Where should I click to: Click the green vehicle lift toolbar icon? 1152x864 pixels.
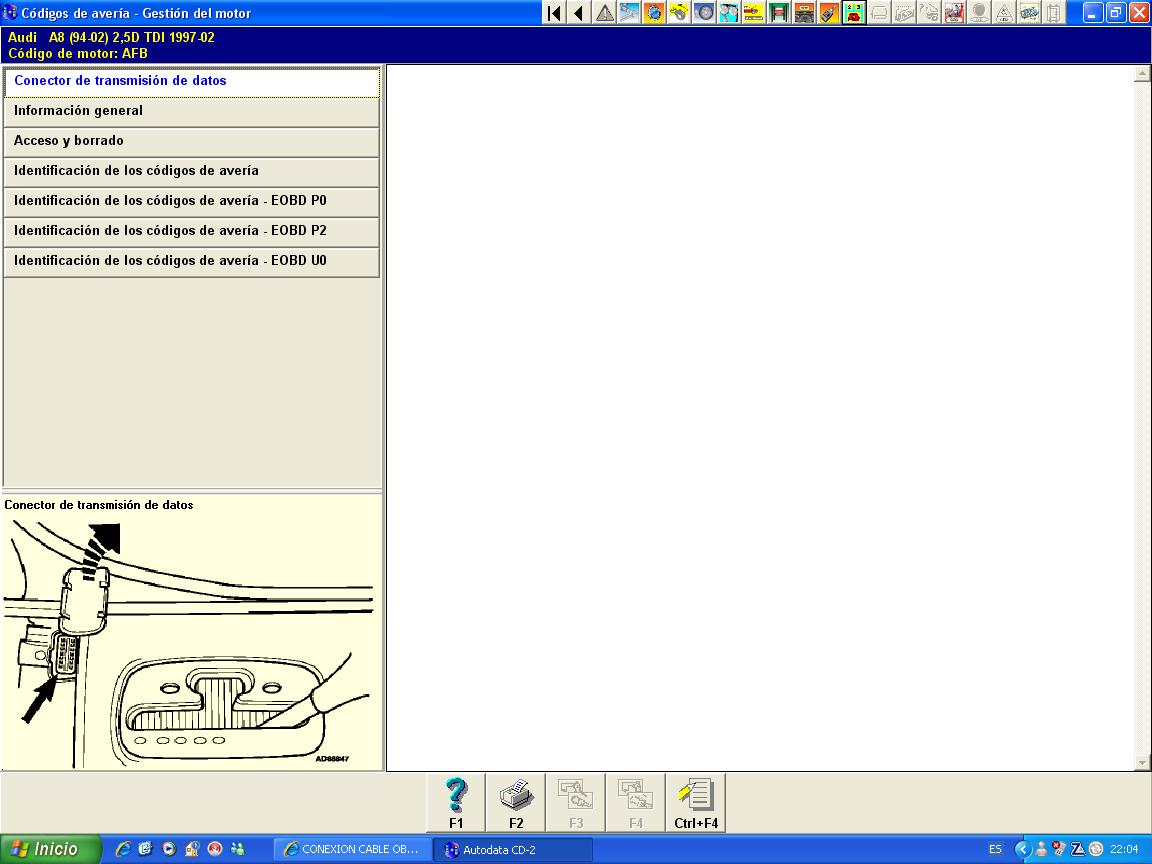780,12
